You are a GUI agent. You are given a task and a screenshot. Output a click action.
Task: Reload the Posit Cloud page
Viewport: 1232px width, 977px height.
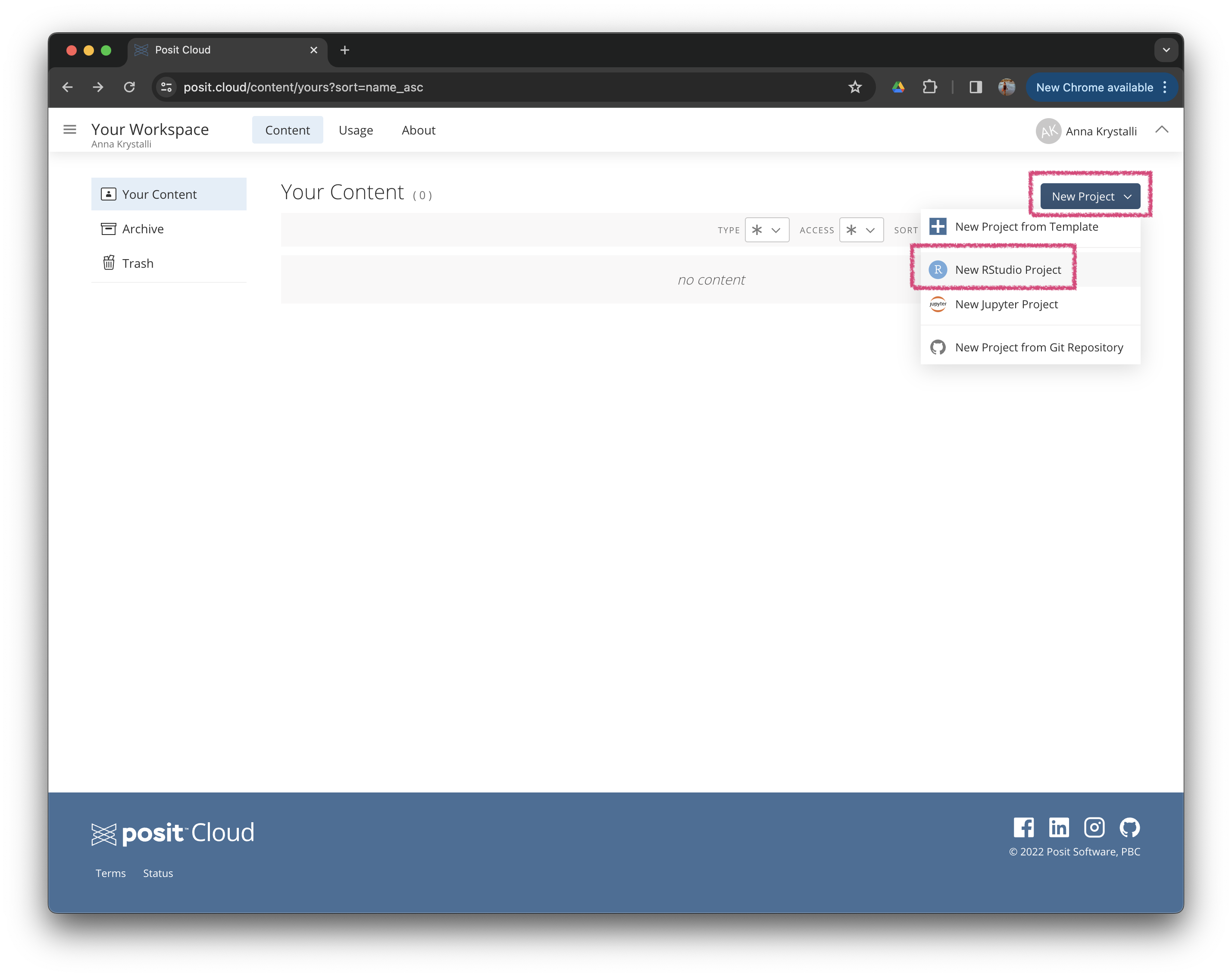[130, 87]
